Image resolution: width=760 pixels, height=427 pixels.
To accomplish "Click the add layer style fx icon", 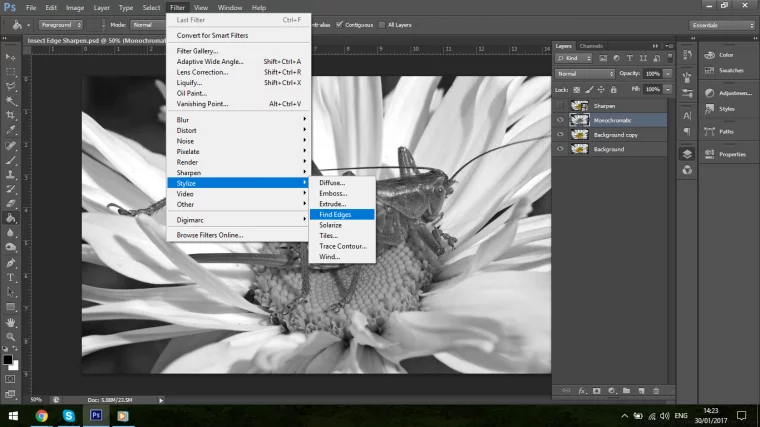I will (x=582, y=391).
